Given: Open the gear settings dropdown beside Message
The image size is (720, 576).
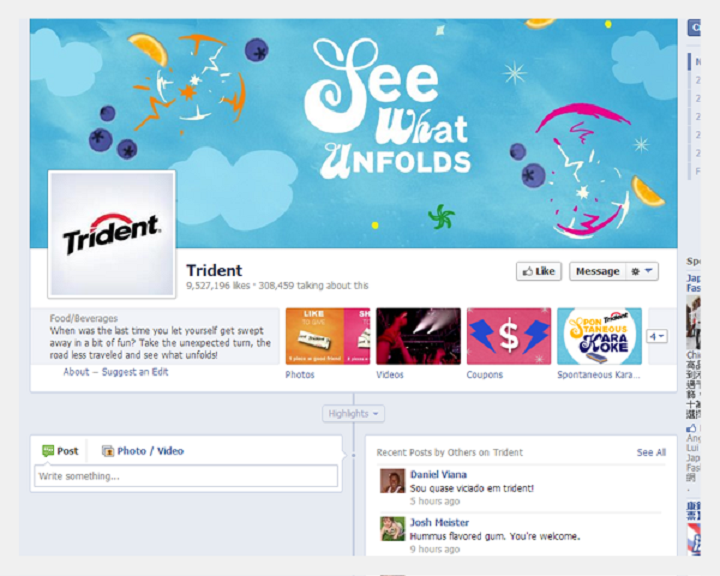Looking at the screenshot, I should [x=642, y=271].
